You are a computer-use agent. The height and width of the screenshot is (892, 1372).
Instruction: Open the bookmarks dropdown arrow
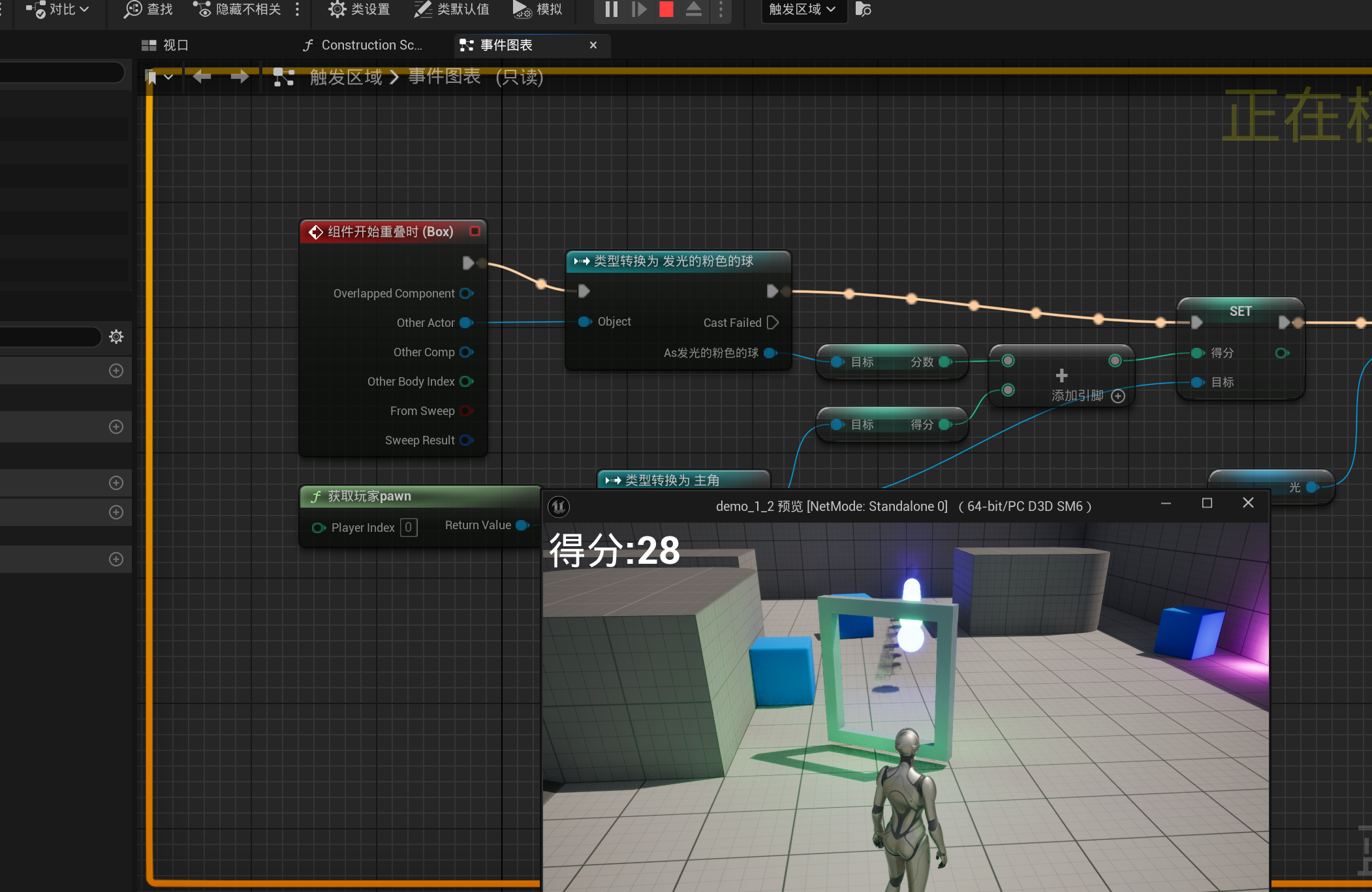pos(168,77)
